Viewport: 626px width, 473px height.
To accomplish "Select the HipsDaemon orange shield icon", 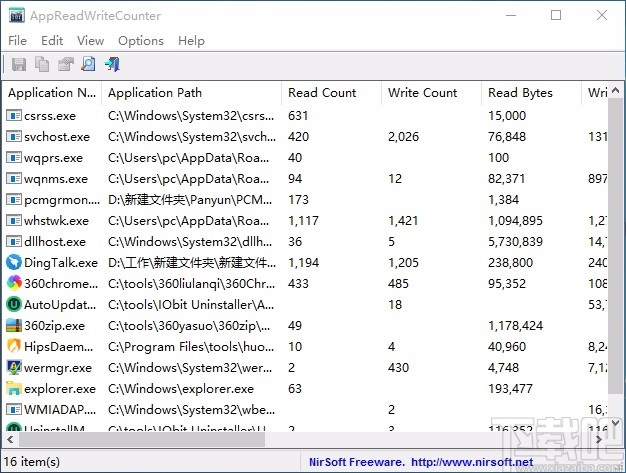I will pyautogui.click(x=14, y=346).
